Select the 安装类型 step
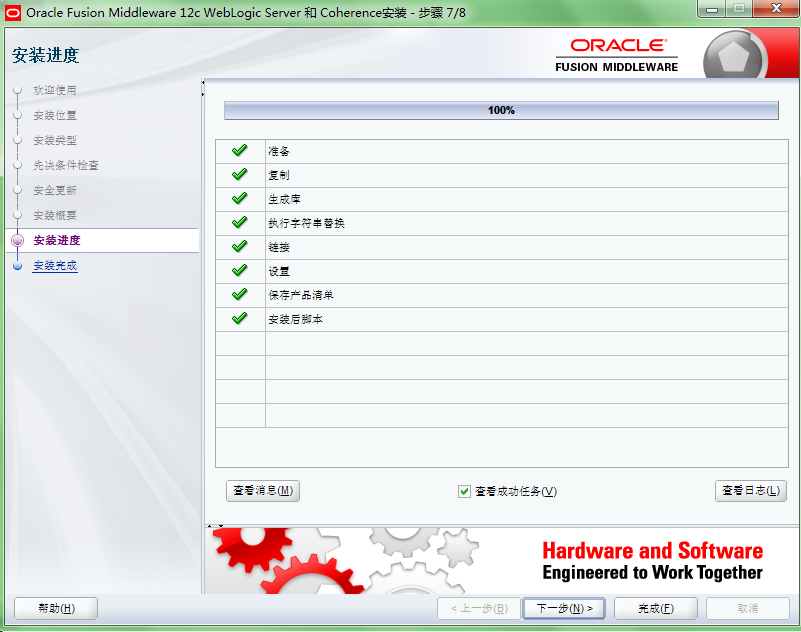The image size is (801, 632). coord(55,141)
